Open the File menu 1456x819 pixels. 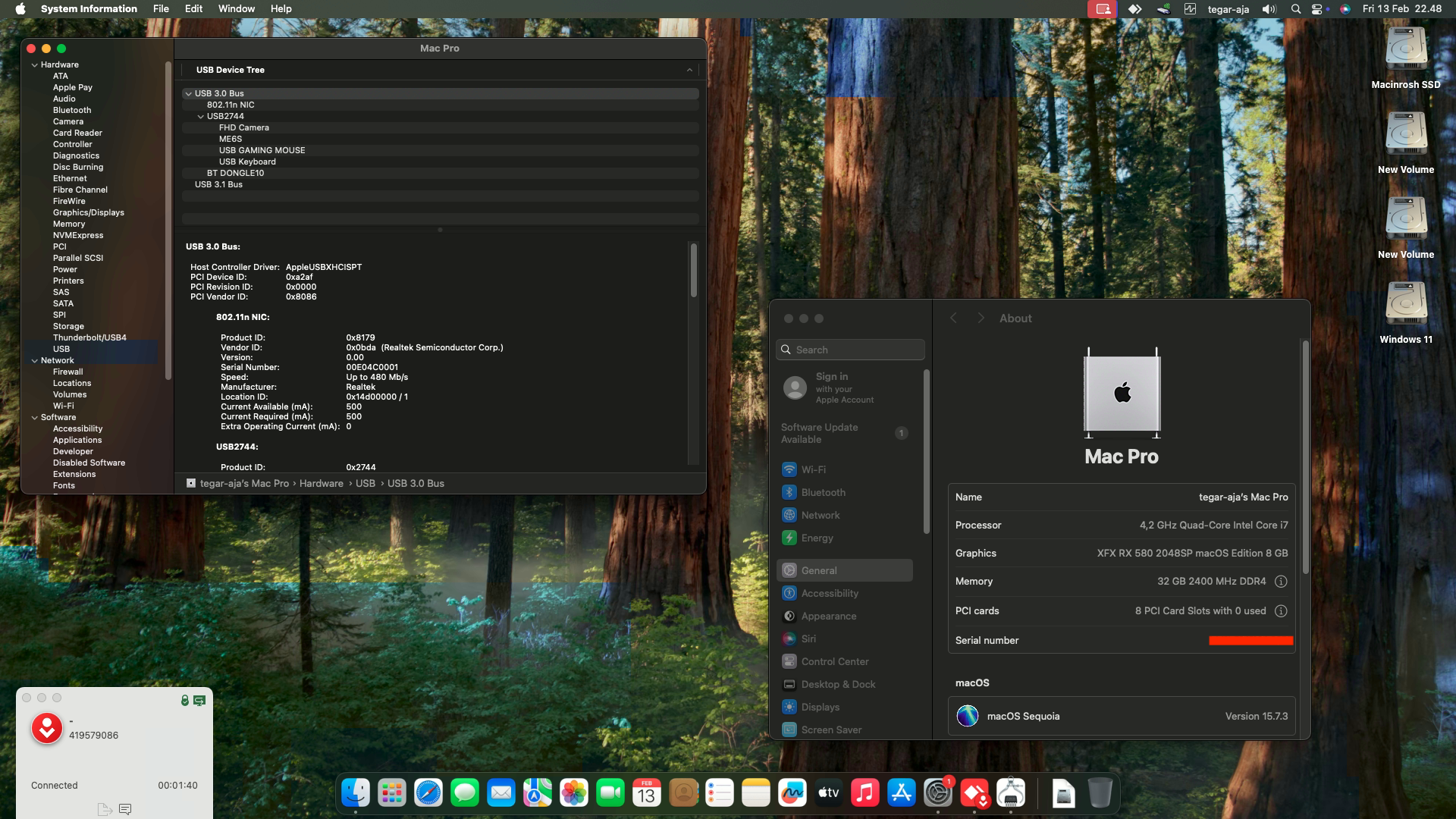(x=161, y=9)
